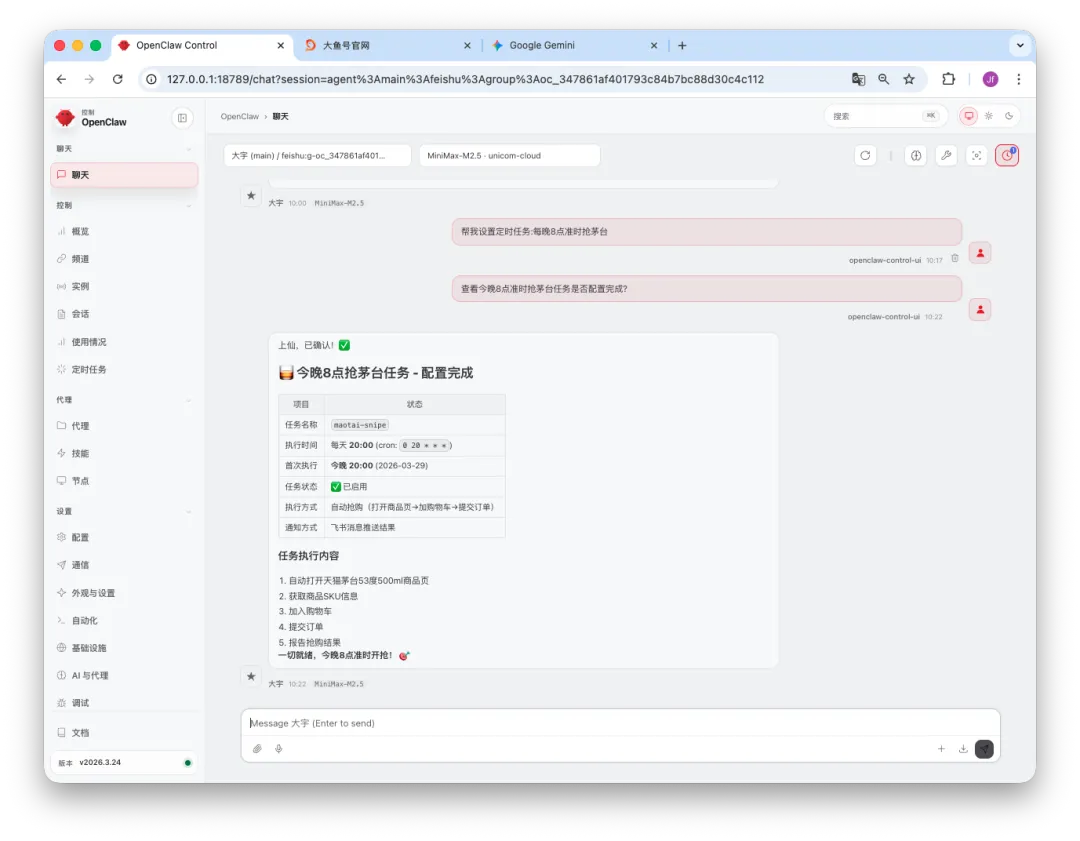The width and height of the screenshot is (1080, 841).
Task: Collapse the 控制 sidebar section chevron
Action: [189, 205]
